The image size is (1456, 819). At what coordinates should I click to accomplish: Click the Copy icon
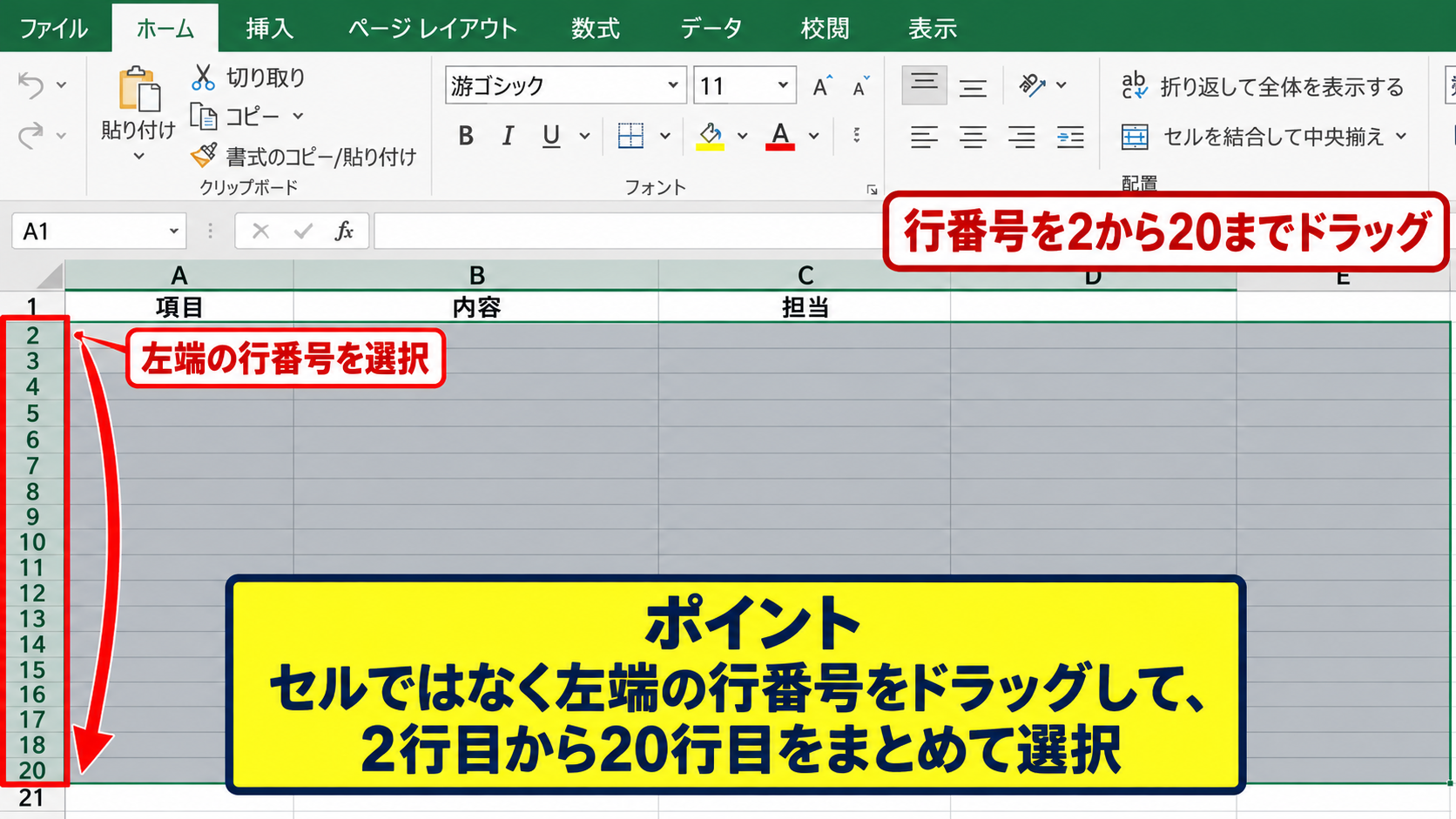pyautogui.click(x=203, y=116)
